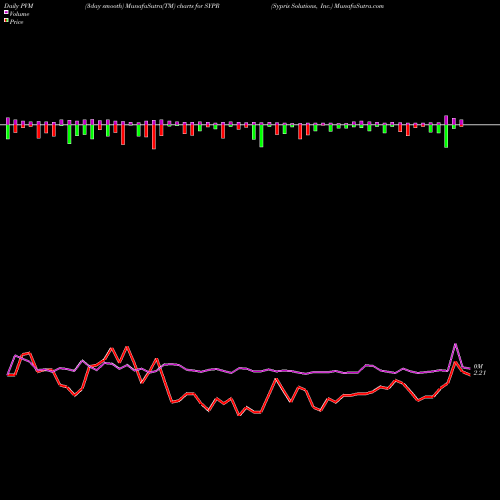Viewport: 500px width, 500px height.
Task: Click the '(3day smooth) MunafaSutra(TM) charts for SYPR' heading
Action: 152,6
